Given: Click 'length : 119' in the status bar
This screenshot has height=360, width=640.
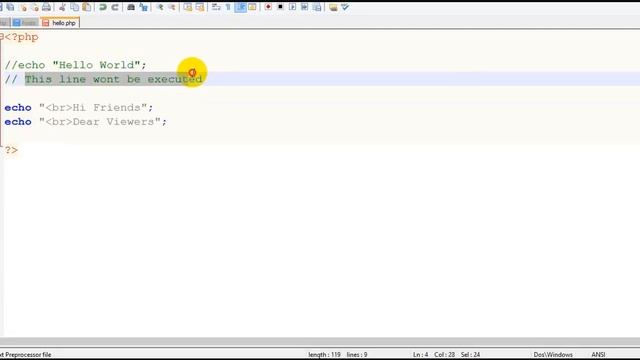Looking at the screenshot, I should pyautogui.click(x=324, y=355).
